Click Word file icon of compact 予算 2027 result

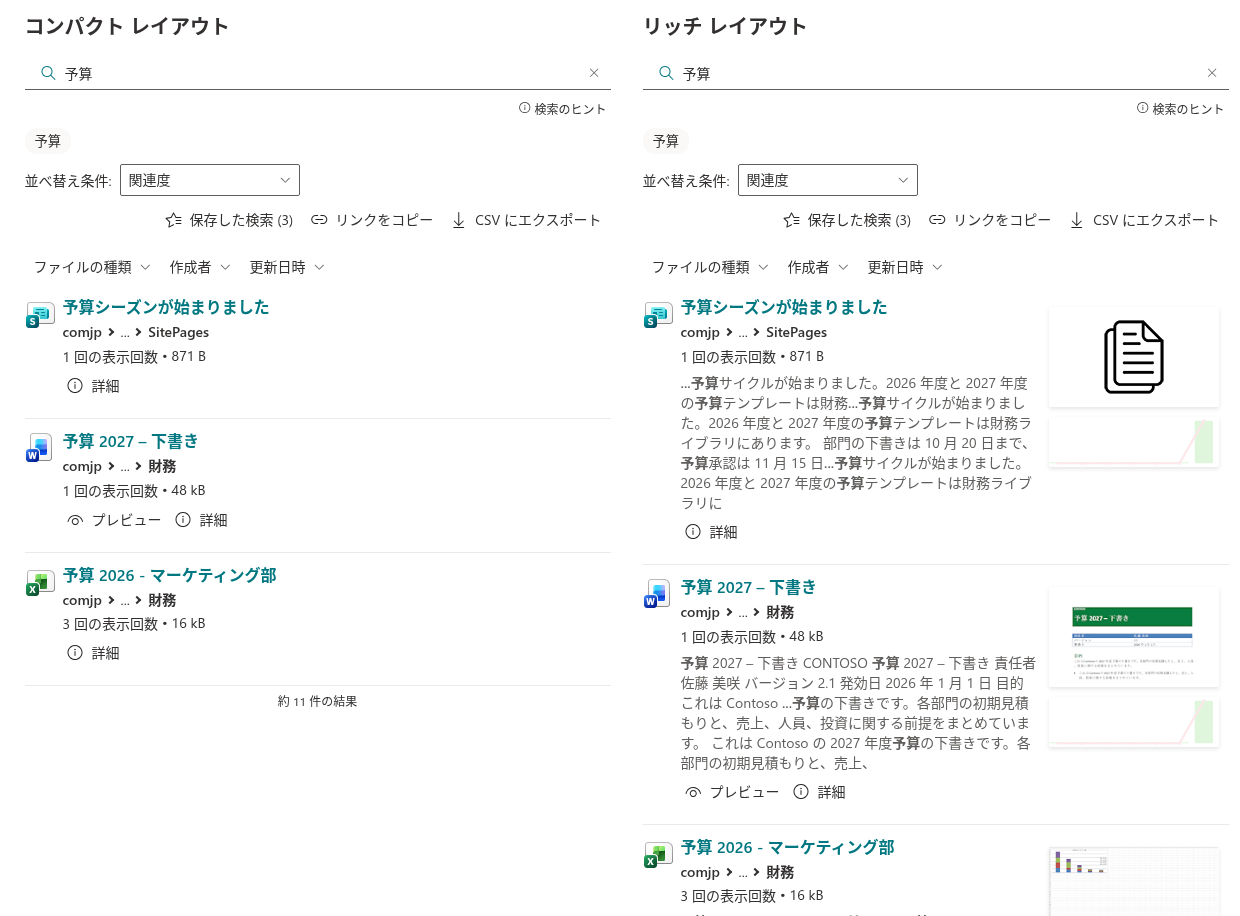pos(40,449)
